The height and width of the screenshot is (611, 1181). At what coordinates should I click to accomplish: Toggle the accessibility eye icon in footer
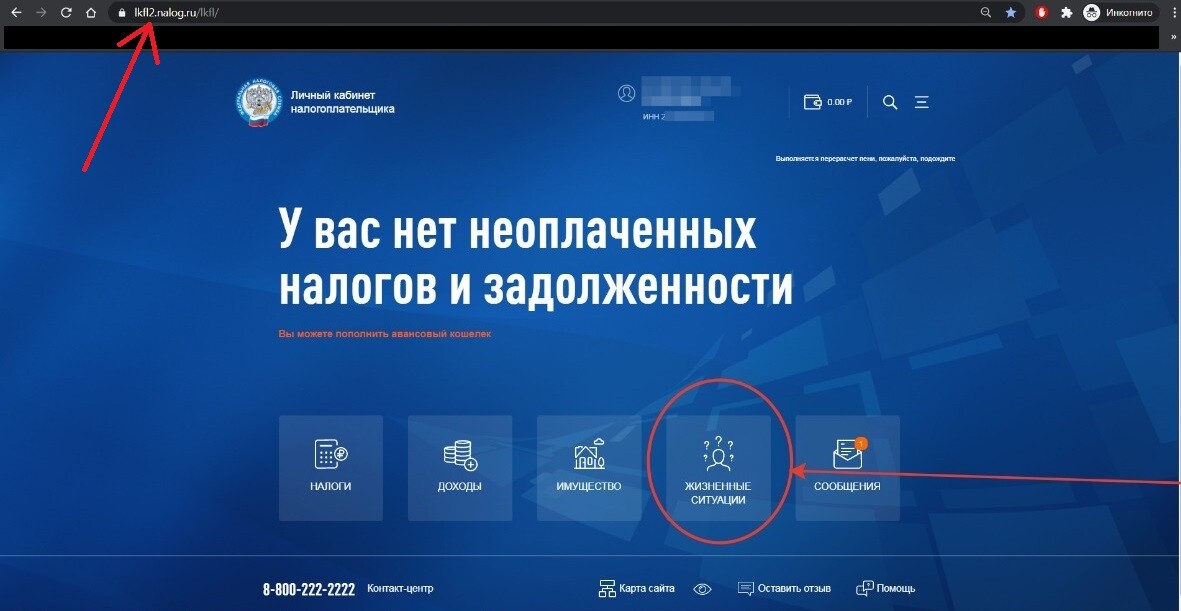click(703, 588)
